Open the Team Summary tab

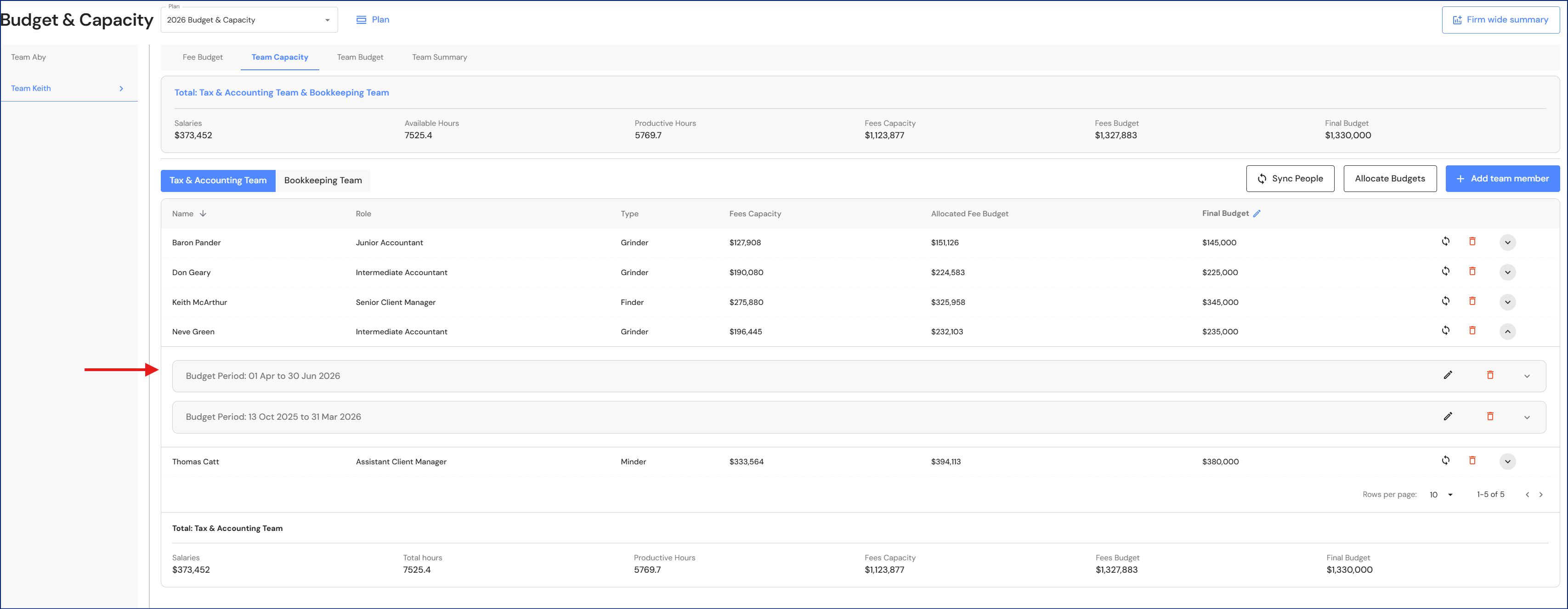point(439,57)
